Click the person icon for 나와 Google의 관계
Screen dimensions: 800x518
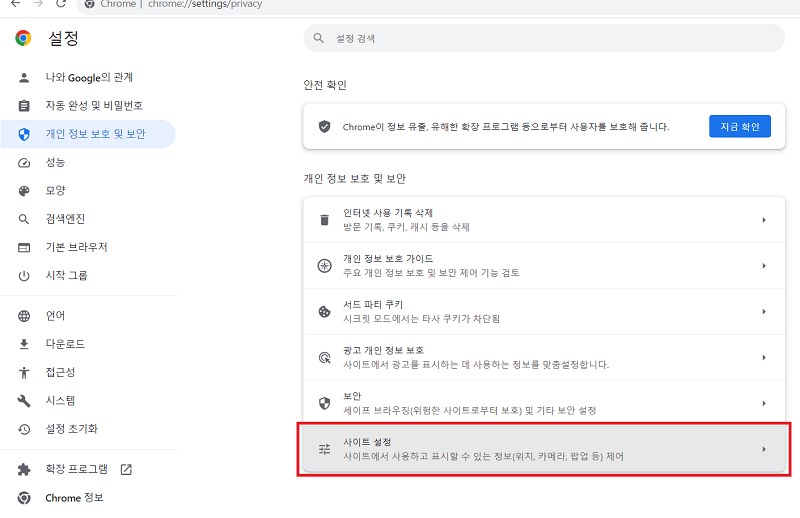click(24, 78)
